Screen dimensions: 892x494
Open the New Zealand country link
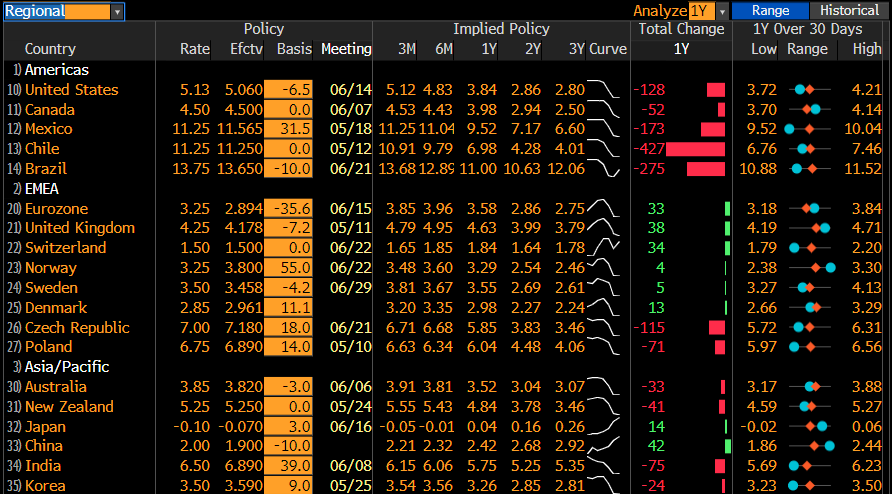(x=69, y=407)
